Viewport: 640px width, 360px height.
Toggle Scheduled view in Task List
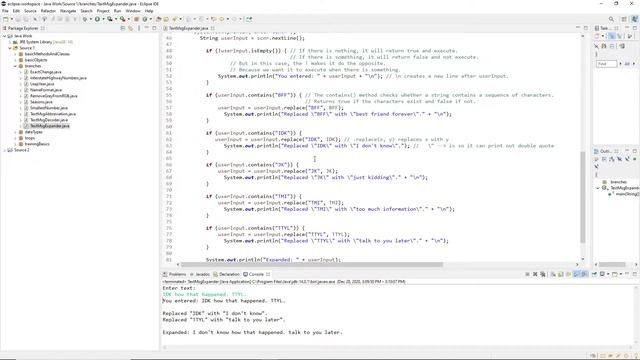pyautogui.click(x=619, y=36)
